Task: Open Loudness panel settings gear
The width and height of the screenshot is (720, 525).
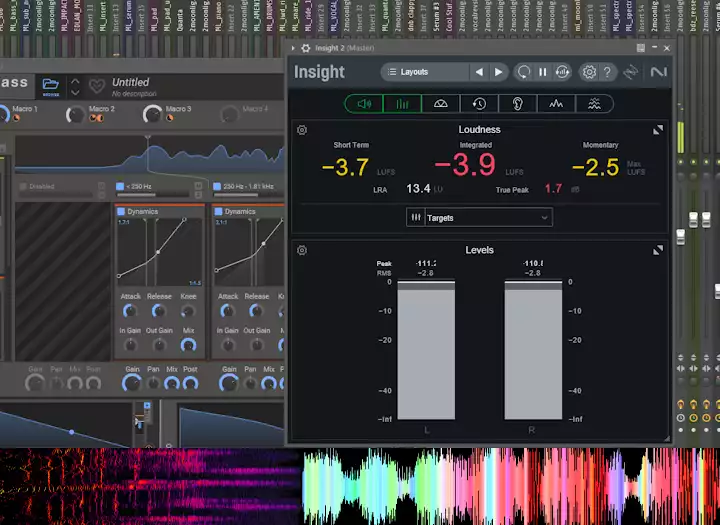Action: [302, 130]
